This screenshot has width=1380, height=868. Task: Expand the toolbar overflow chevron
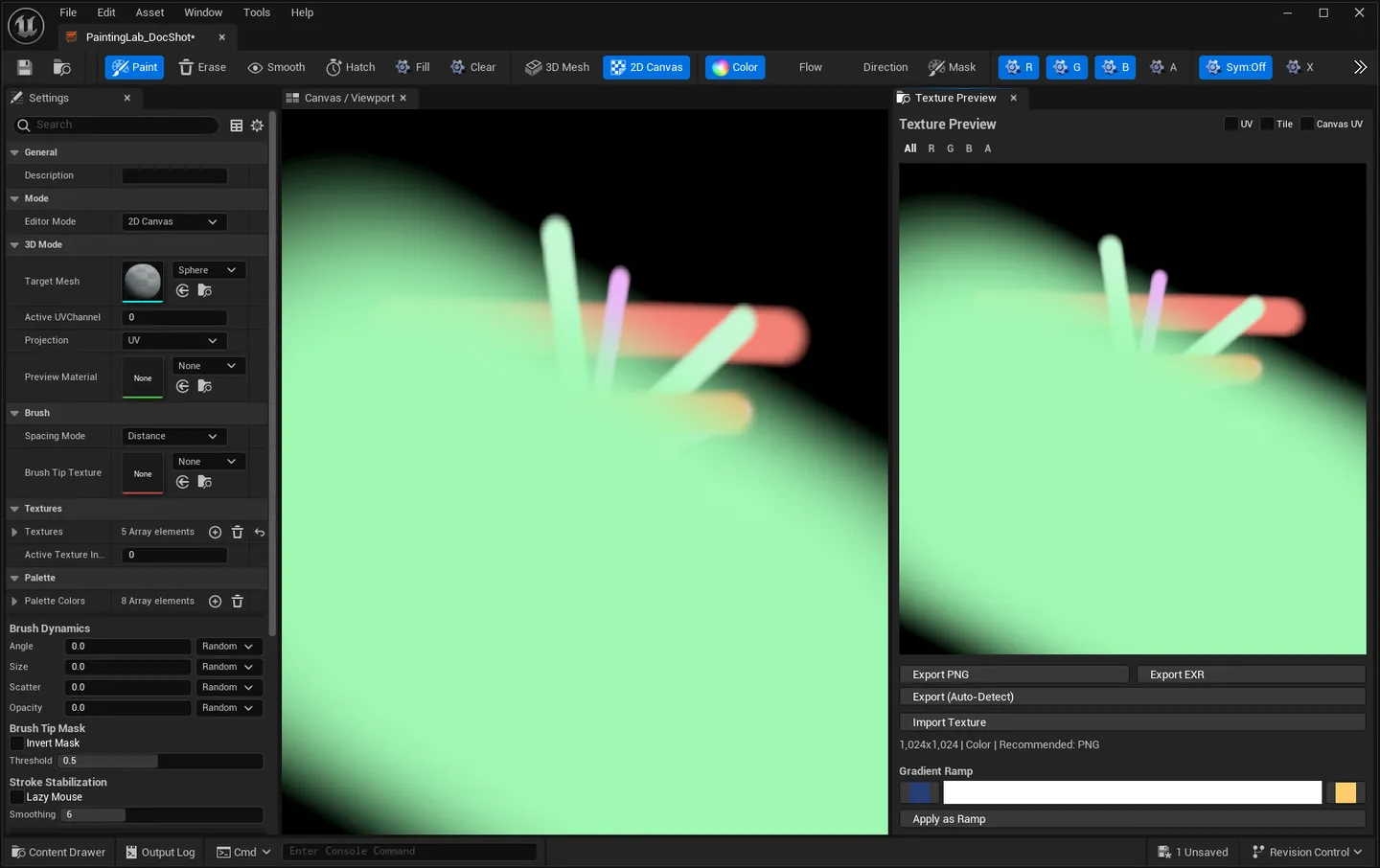pyautogui.click(x=1360, y=67)
